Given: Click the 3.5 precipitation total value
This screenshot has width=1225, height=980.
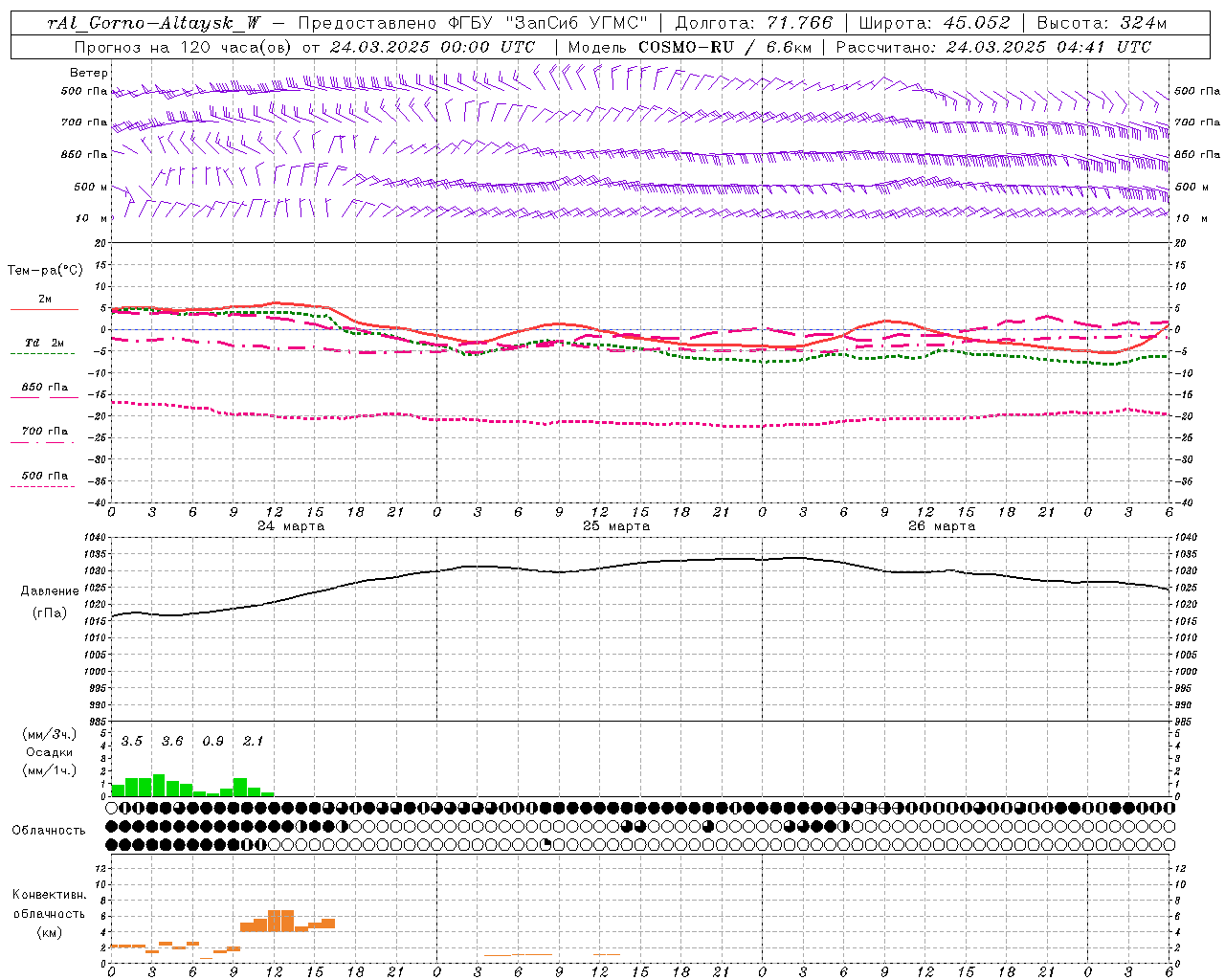Looking at the screenshot, I should pos(131,742).
